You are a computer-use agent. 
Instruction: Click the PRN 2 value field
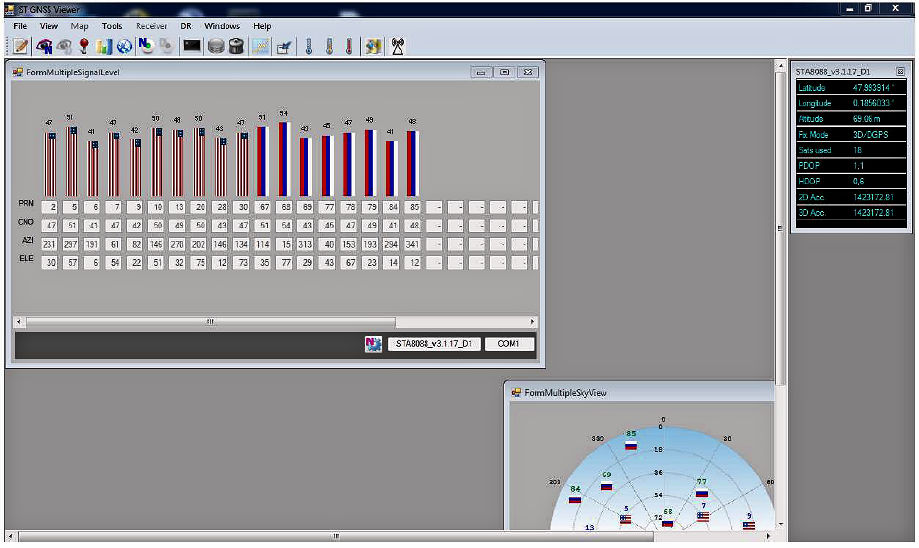(x=51, y=207)
